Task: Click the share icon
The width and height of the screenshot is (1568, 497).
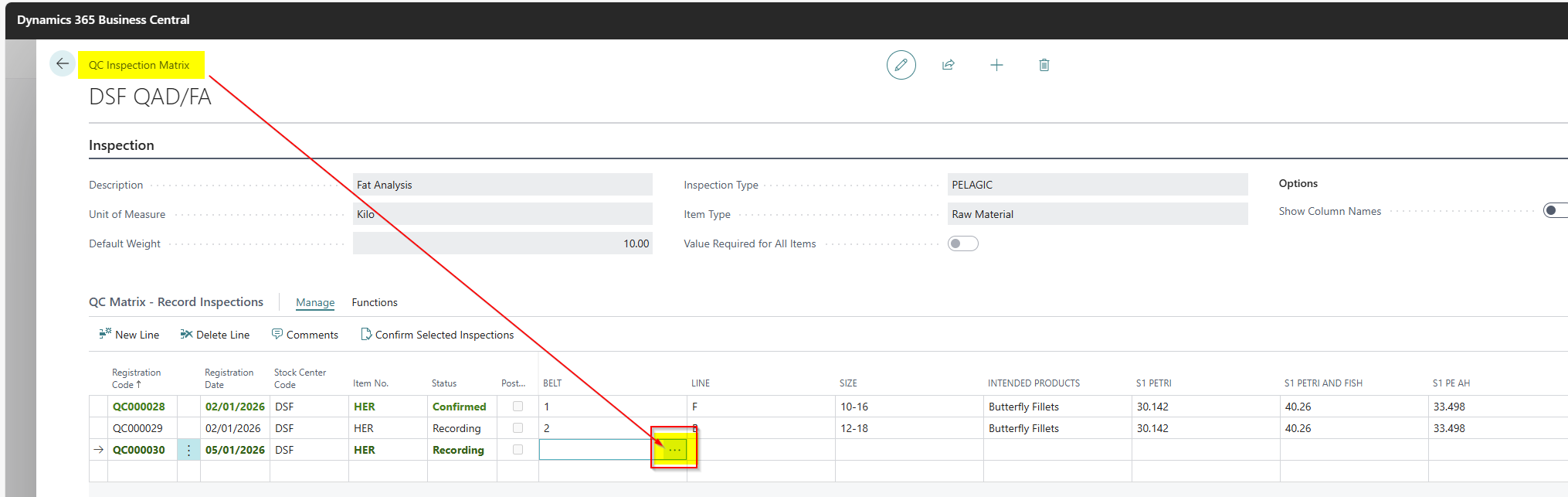Action: pos(949,65)
